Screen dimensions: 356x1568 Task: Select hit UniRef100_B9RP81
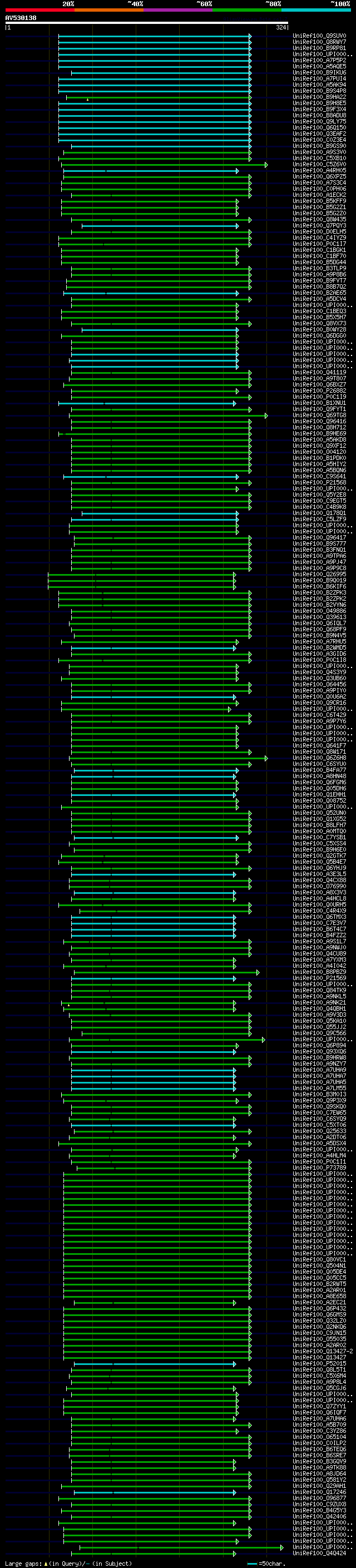click(x=319, y=49)
